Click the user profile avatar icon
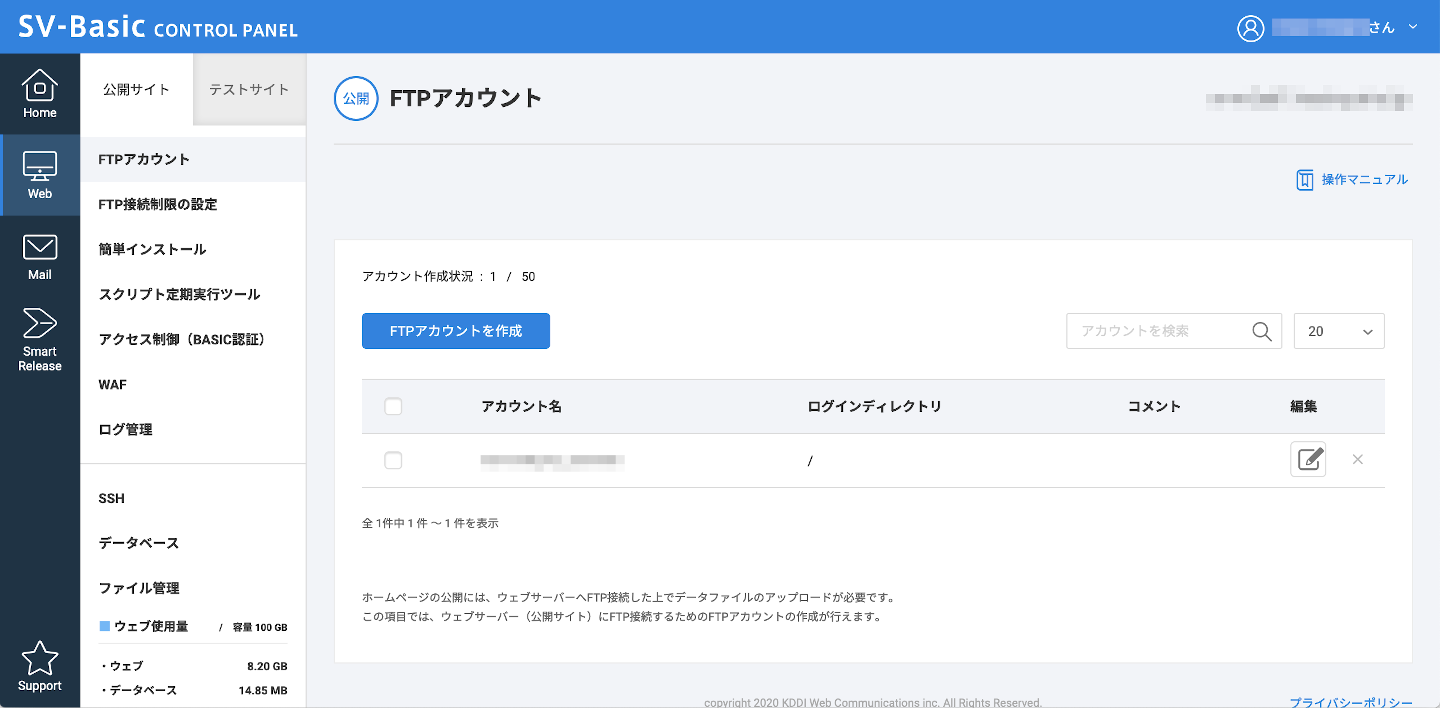 point(1250,27)
